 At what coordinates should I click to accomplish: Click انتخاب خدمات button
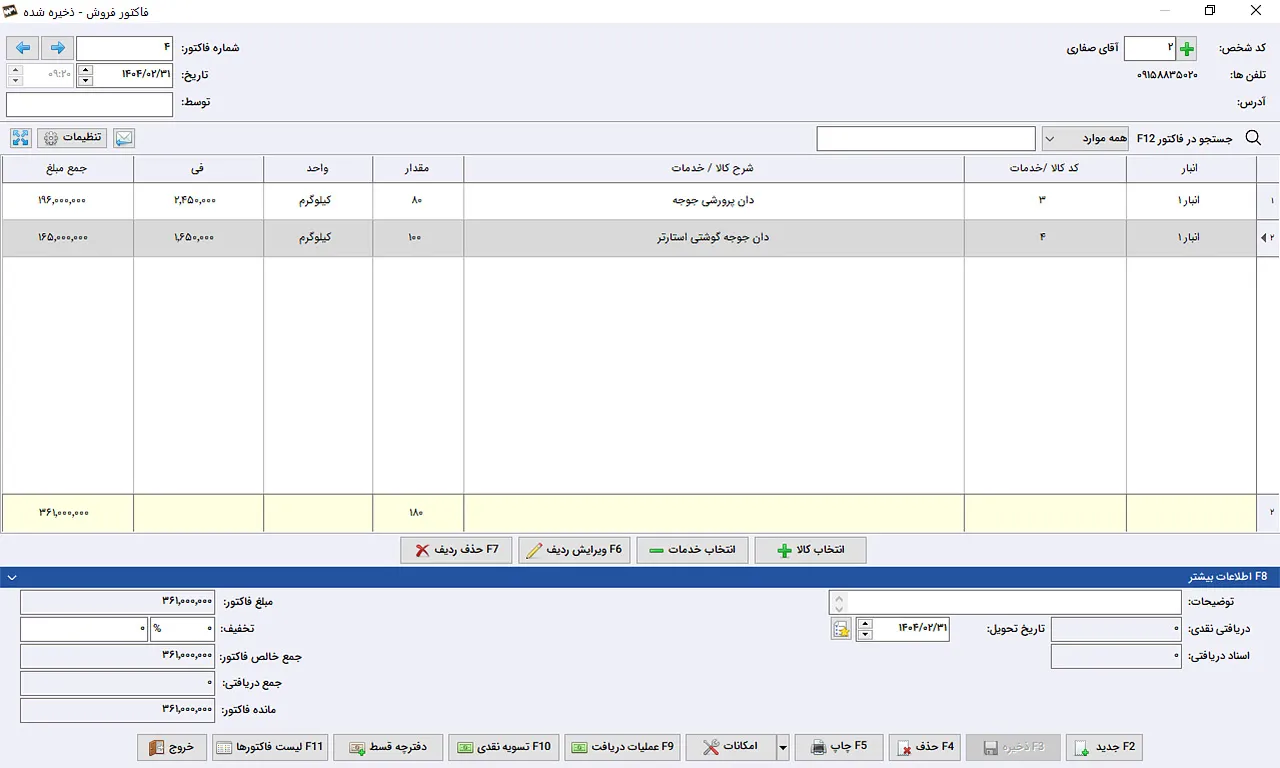tap(693, 550)
